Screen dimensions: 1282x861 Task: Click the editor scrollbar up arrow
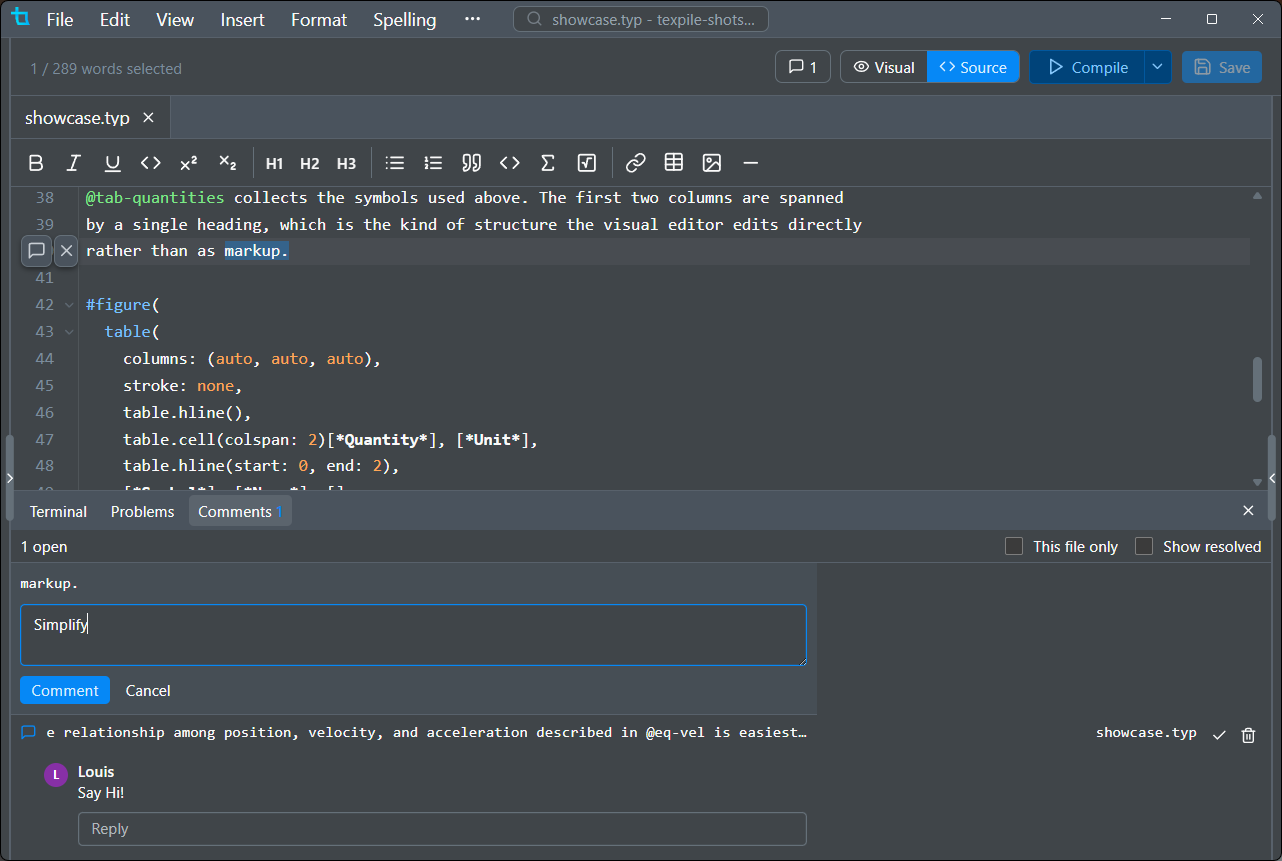point(1257,195)
